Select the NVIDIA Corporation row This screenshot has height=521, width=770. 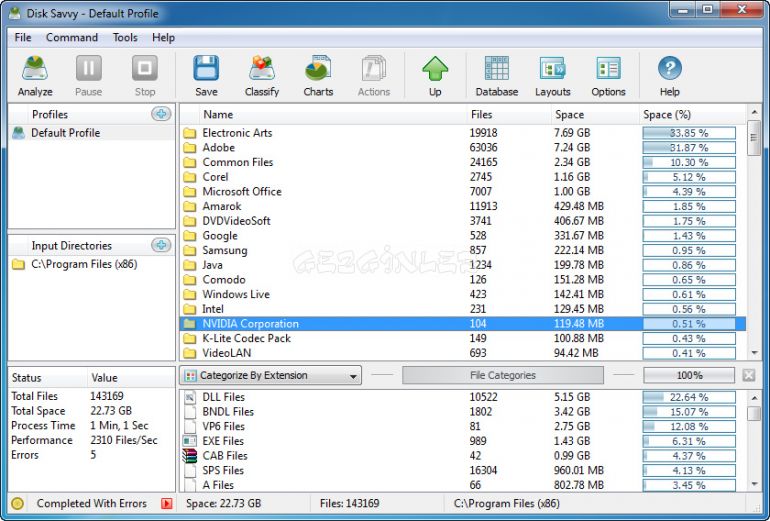coord(463,324)
